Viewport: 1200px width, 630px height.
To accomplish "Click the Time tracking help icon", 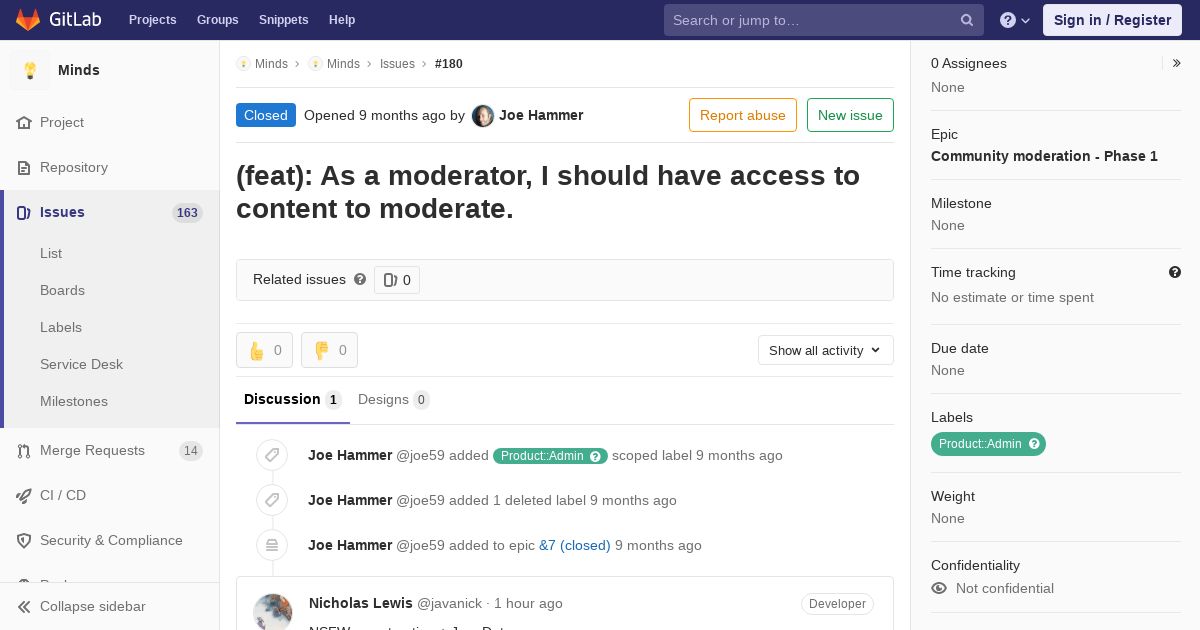I will 1175,272.
